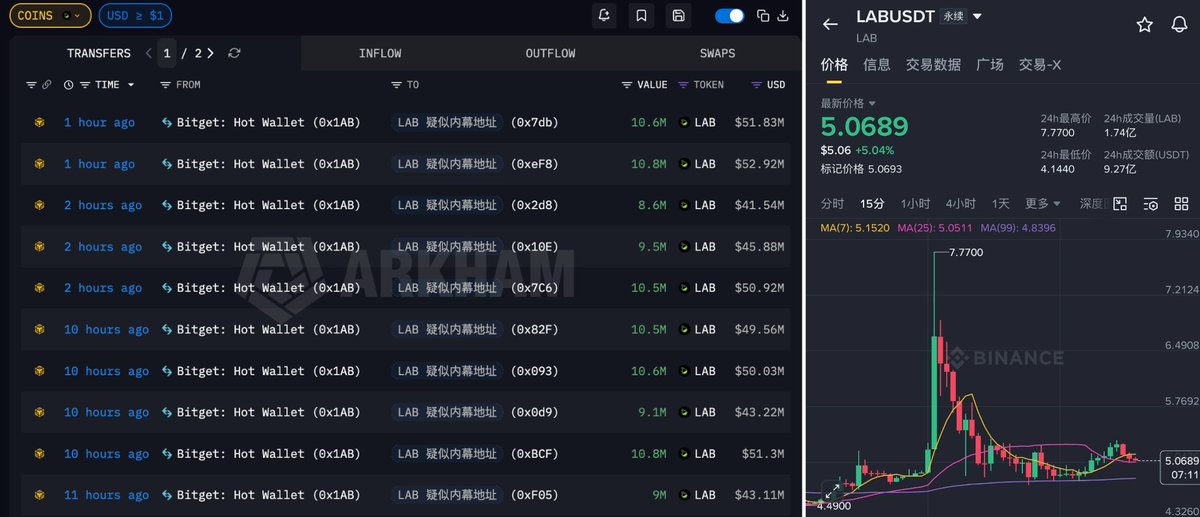Select the 广场 tab
The image size is (1200, 517).
(x=989, y=65)
